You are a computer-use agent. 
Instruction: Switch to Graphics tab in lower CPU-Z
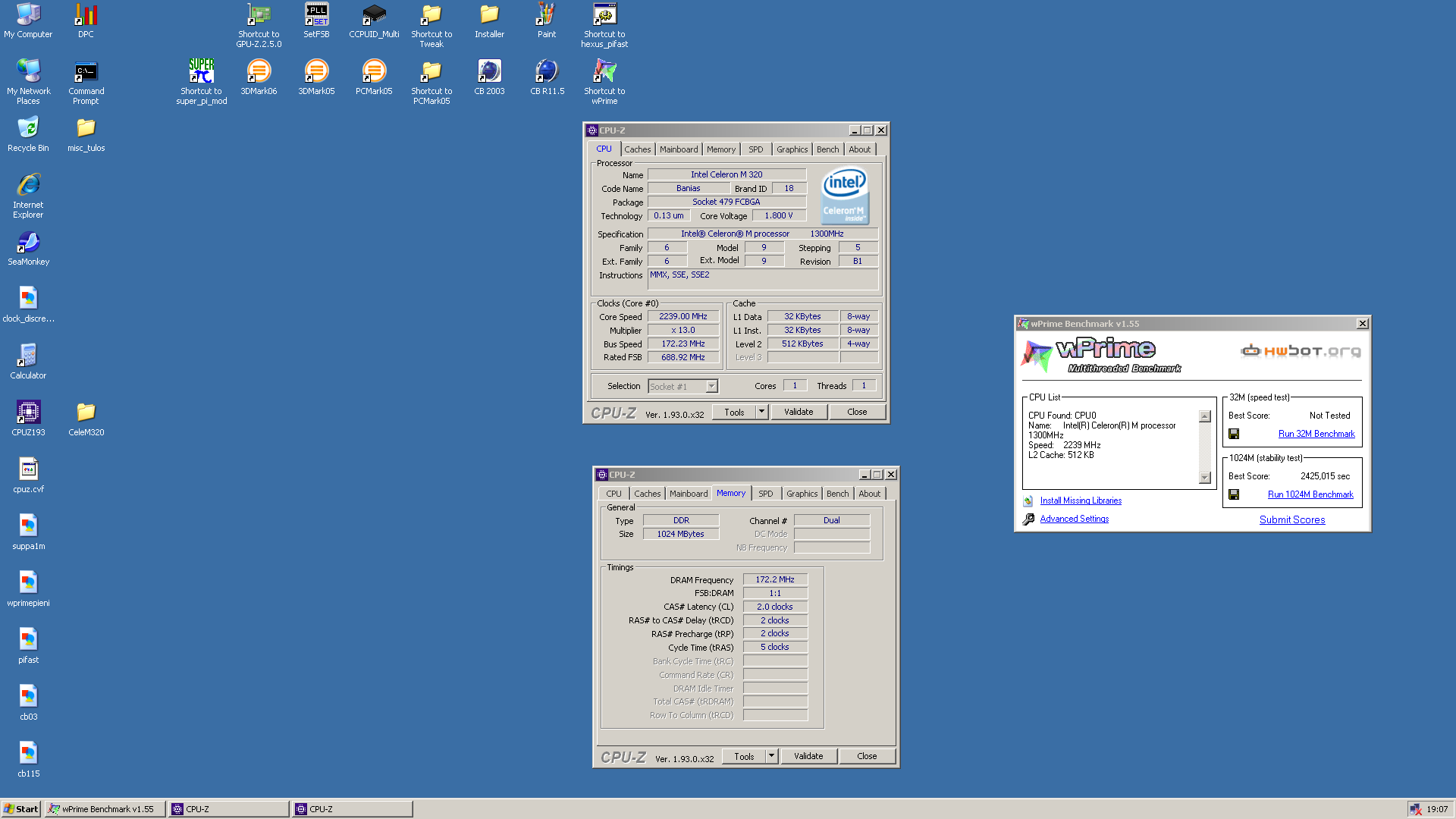click(802, 494)
